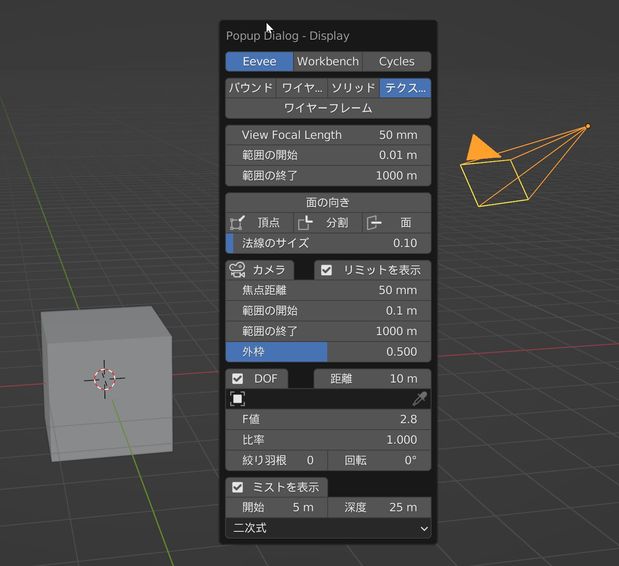Screen dimensions: 619x566
Task: Uncheck the DOF checkbox
Action: (x=237, y=379)
